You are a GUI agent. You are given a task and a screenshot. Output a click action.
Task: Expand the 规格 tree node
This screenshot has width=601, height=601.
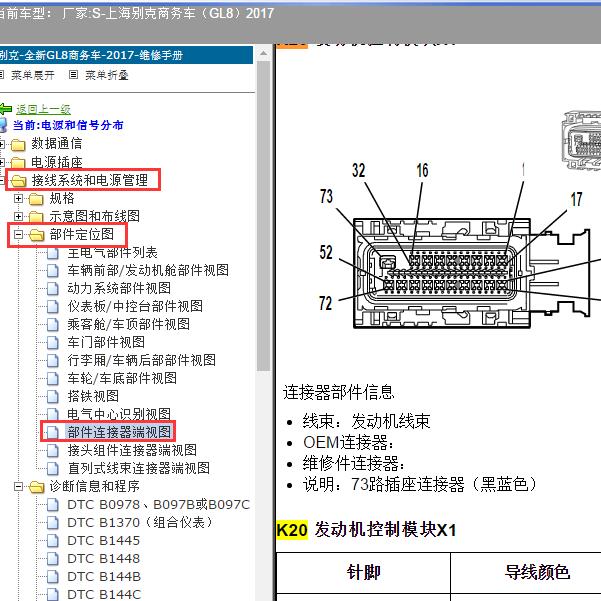(18, 198)
